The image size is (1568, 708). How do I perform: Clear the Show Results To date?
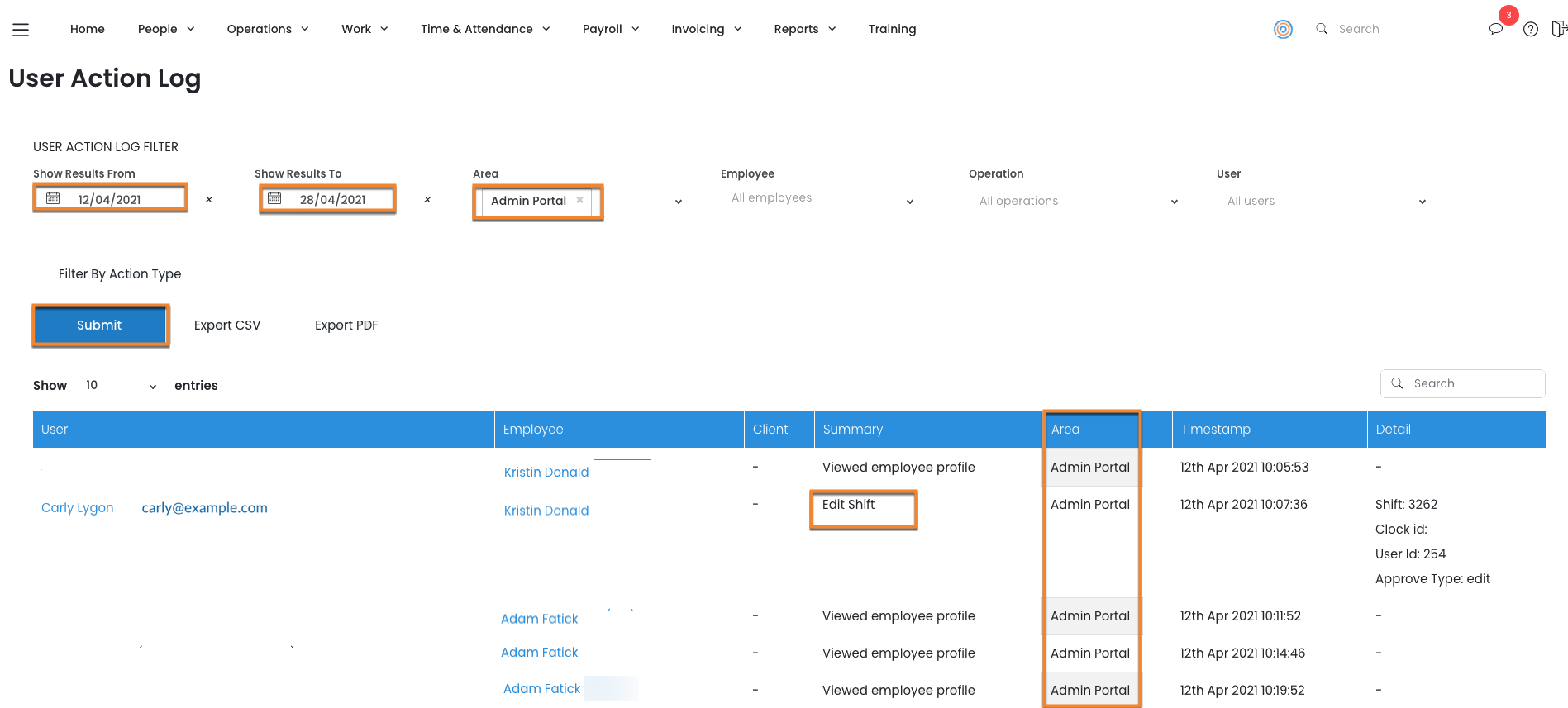coord(427,200)
